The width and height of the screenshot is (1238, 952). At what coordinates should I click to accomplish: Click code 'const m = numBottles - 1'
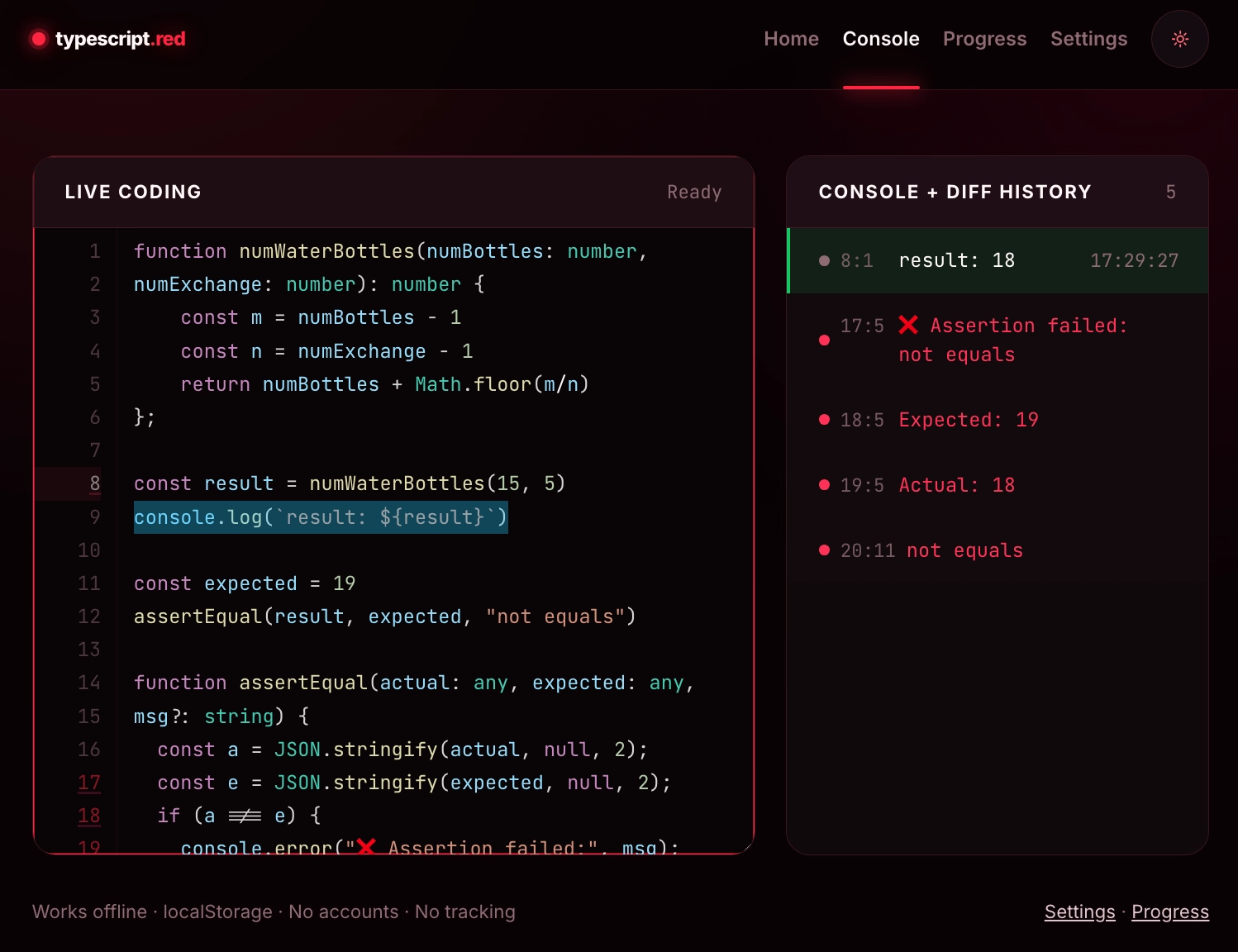tap(321, 317)
